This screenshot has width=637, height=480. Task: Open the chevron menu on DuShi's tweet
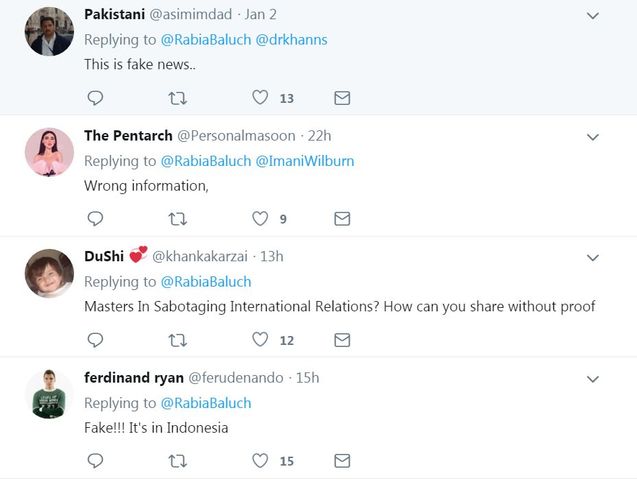592,257
